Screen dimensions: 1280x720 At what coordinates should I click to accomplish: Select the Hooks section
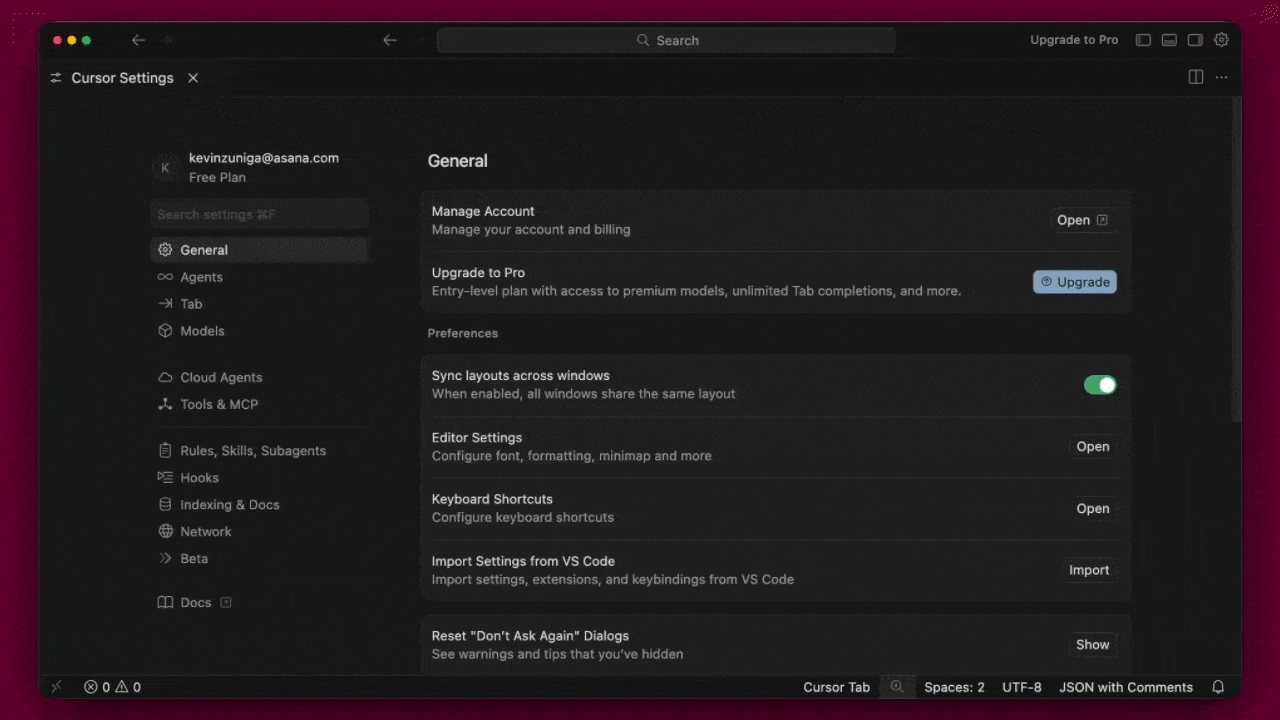click(x=260, y=478)
